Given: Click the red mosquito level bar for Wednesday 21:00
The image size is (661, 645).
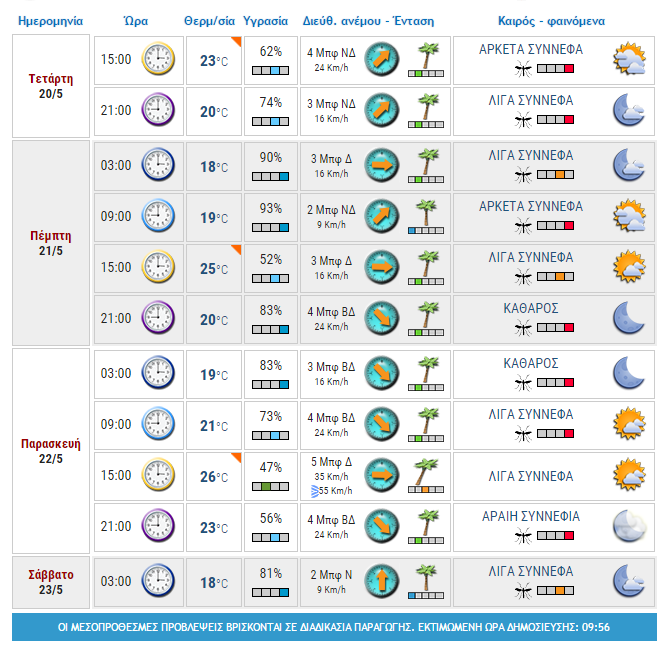Looking at the screenshot, I should [x=556, y=120].
